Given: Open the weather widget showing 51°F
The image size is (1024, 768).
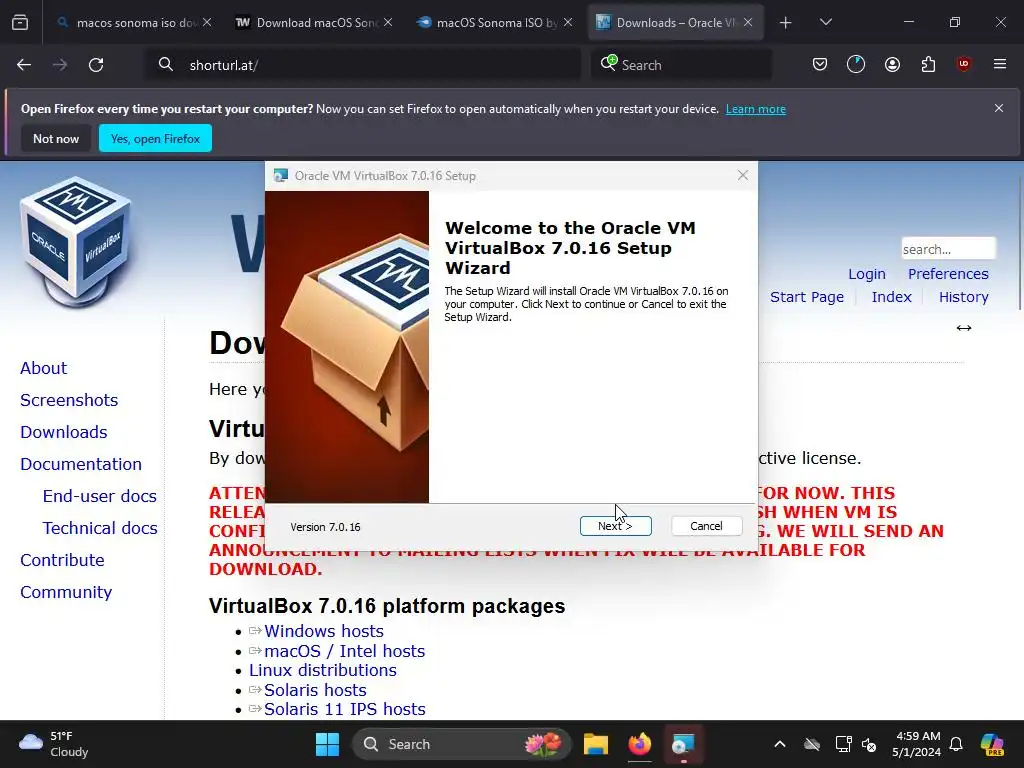Looking at the screenshot, I should (x=54, y=744).
